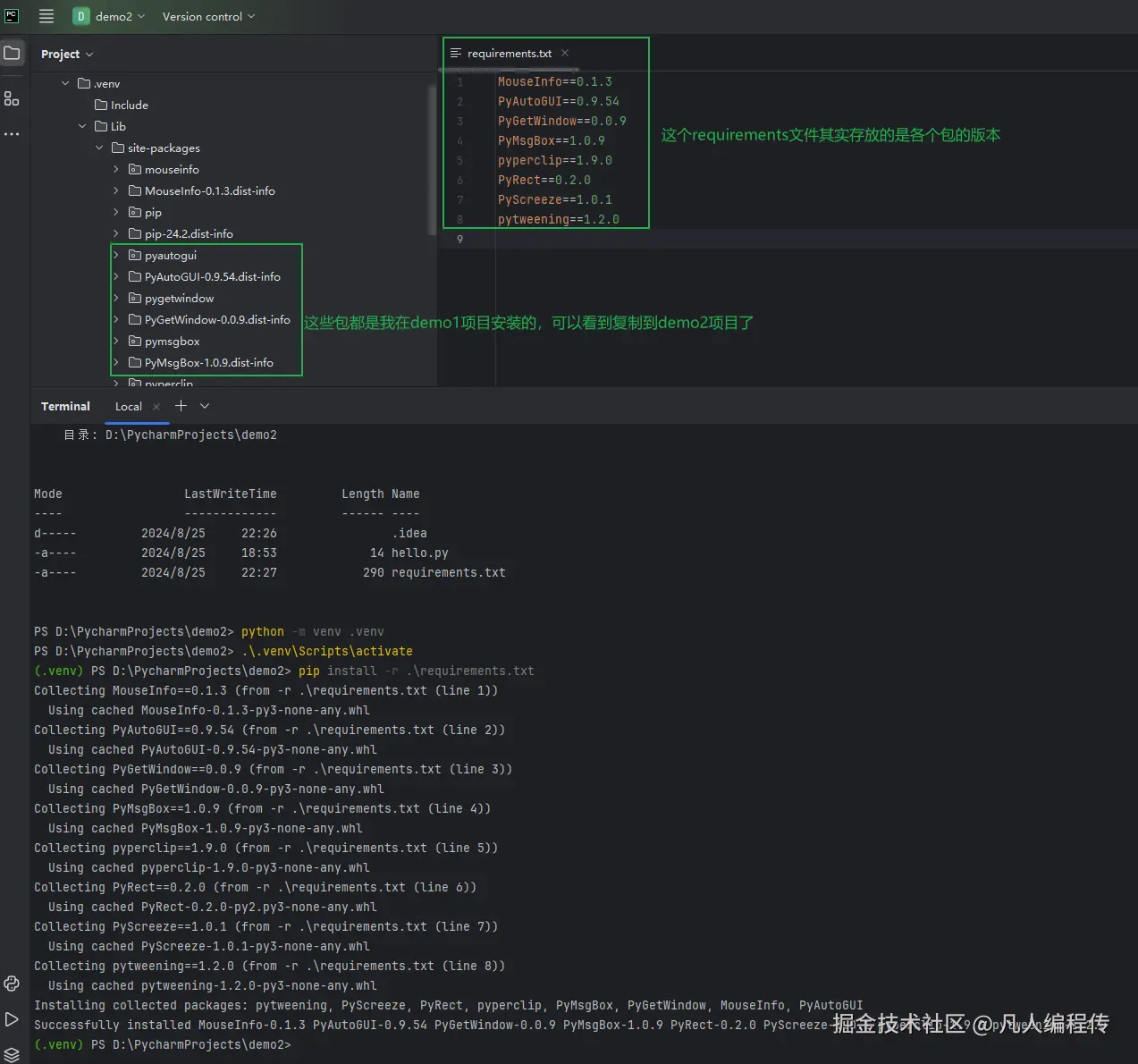Image resolution: width=1138 pixels, height=1064 pixels.
Task: Click MouseInfo==0.1.3 line in editor
Action: (555, 81)
